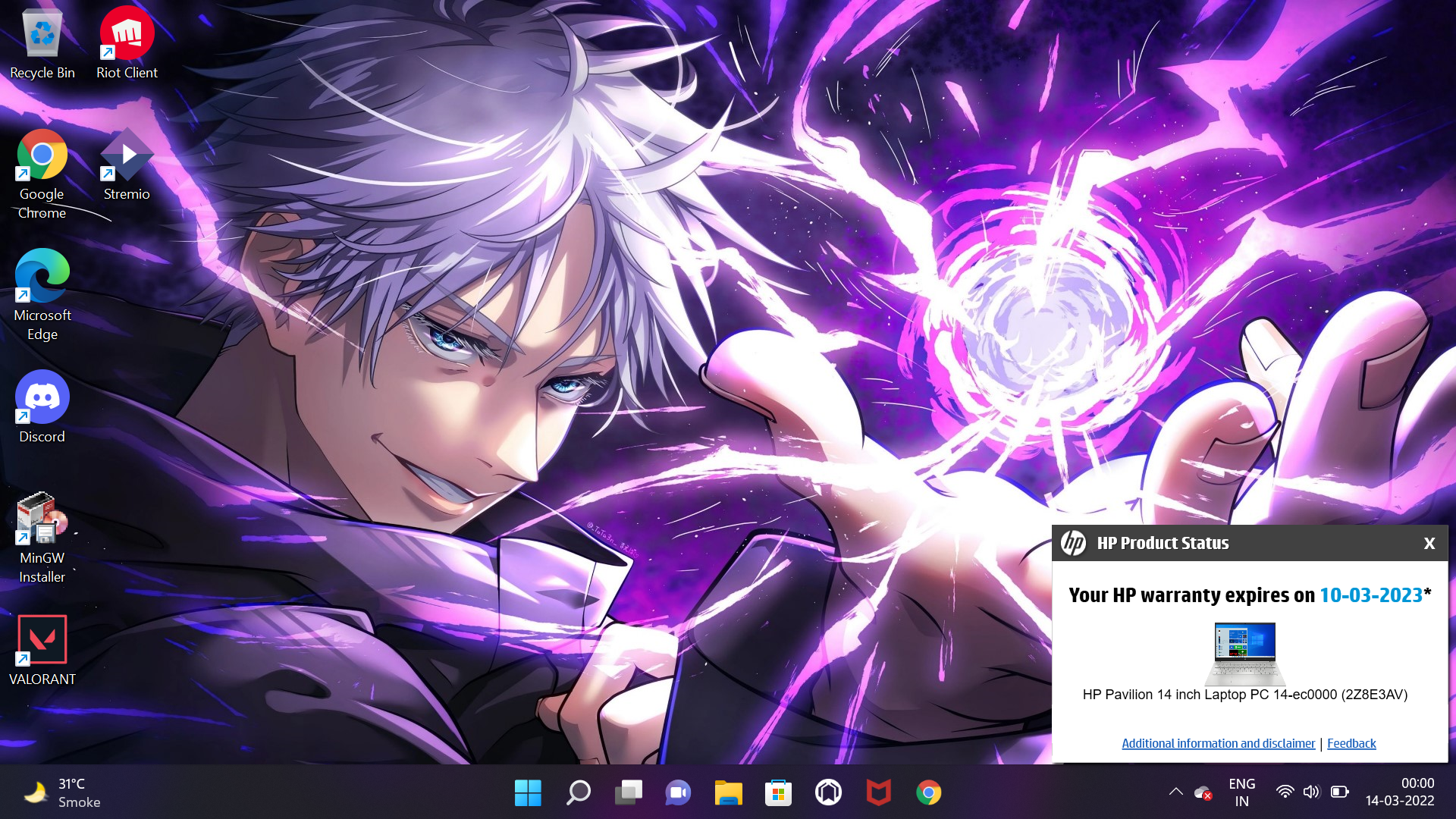Viewport: 1456px width, 819px height.
Task: Open the Recycle Bin desktop icon
Action: tap(42, 42)
